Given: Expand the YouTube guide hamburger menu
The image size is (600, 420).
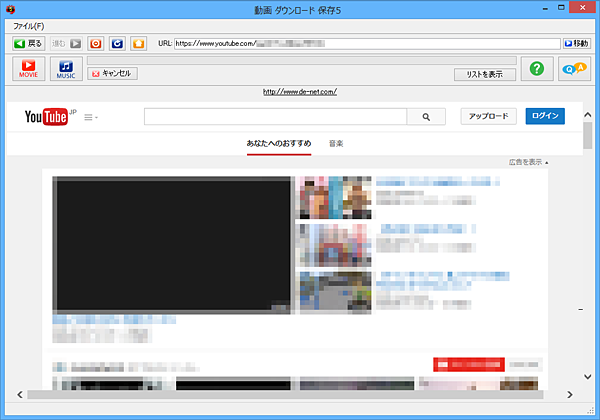Looking at the screenshot, I should tap(91, 117).
